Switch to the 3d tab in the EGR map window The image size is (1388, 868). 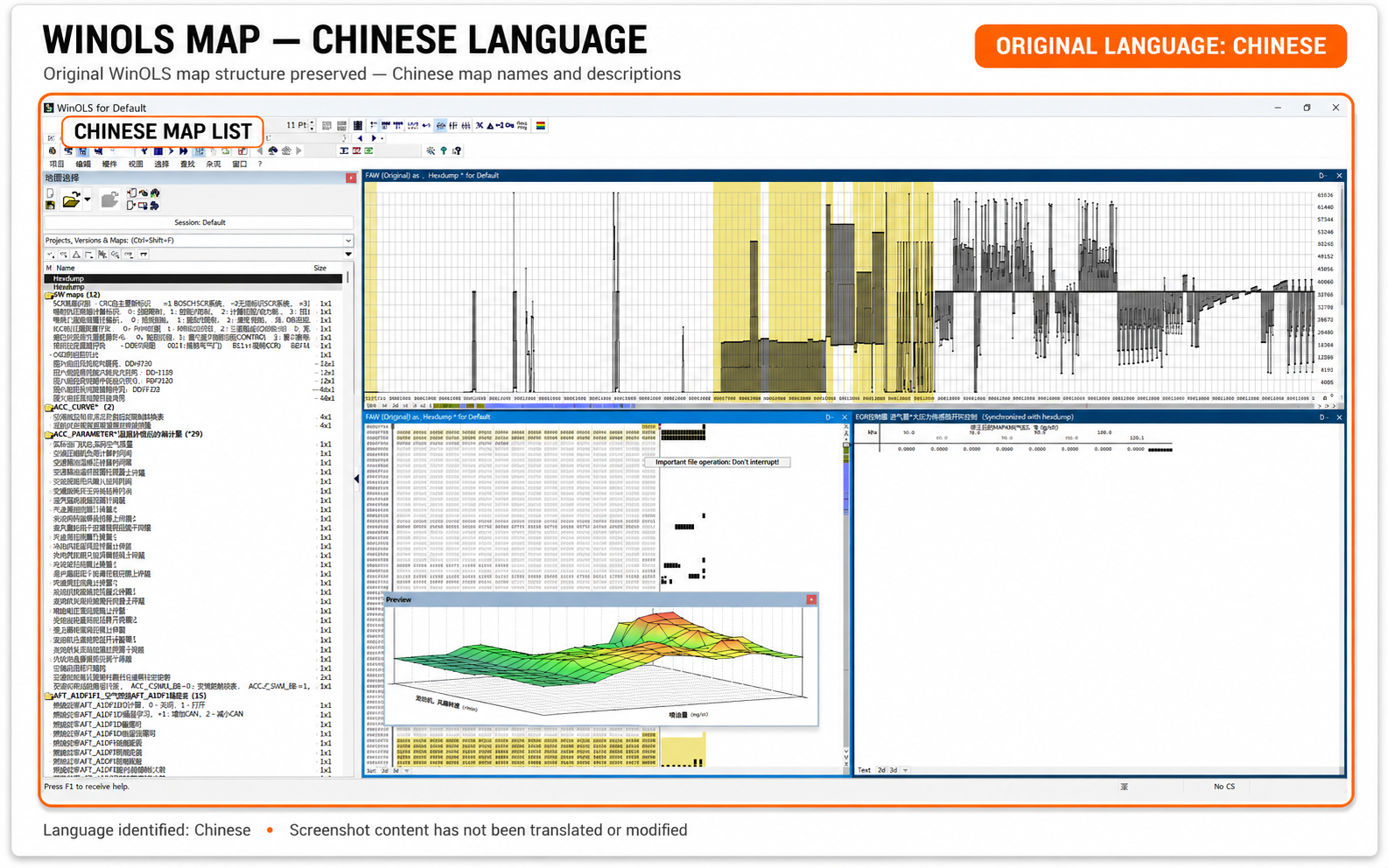pos(894,771)
